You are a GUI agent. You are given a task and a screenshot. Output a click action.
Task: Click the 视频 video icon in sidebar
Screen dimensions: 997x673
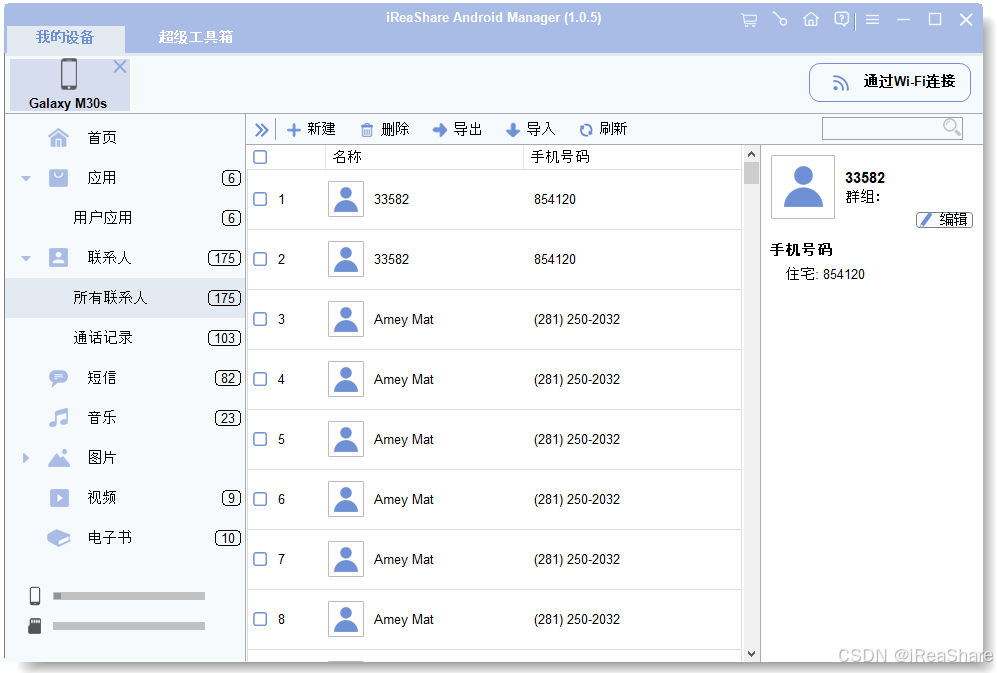coord(59,497)
